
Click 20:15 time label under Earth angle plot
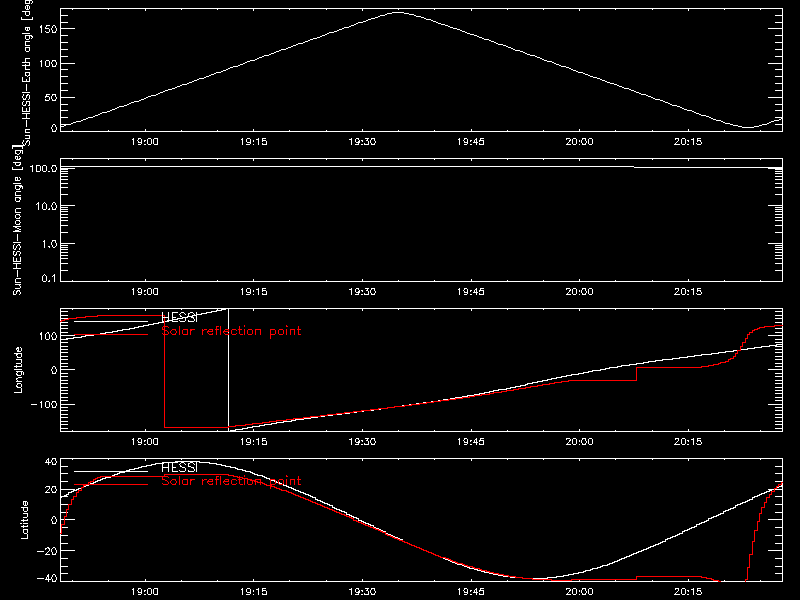point(688,142)
